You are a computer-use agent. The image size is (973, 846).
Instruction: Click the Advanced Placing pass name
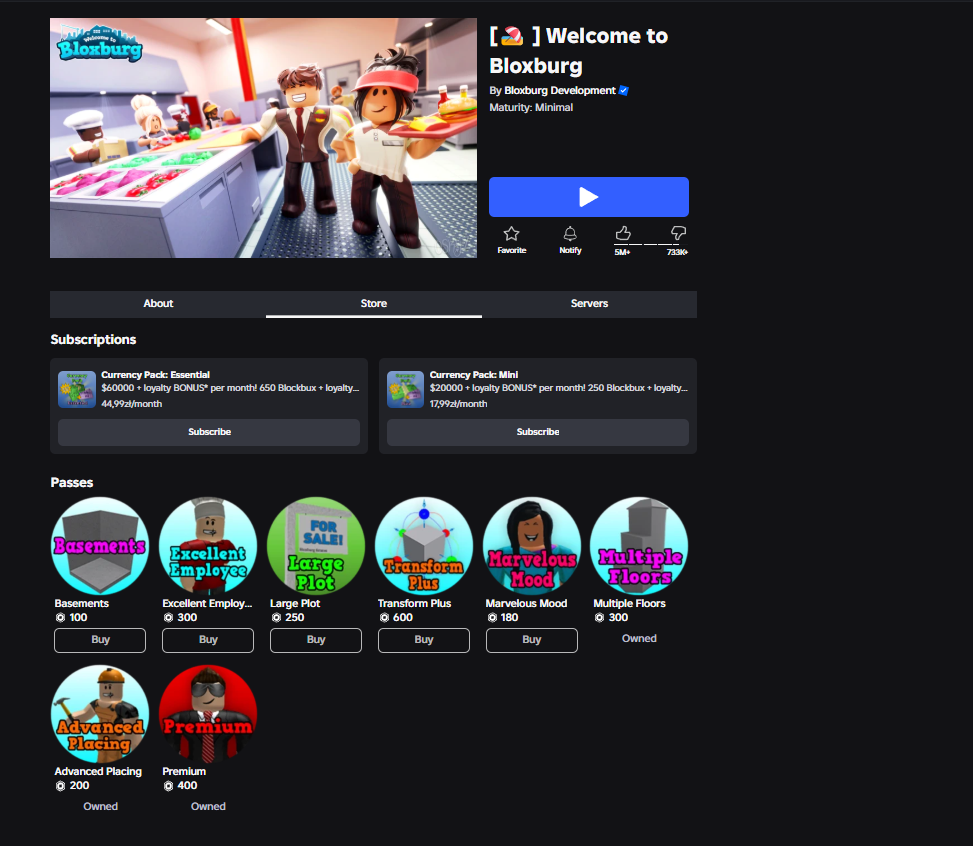[x=98, y=772]
